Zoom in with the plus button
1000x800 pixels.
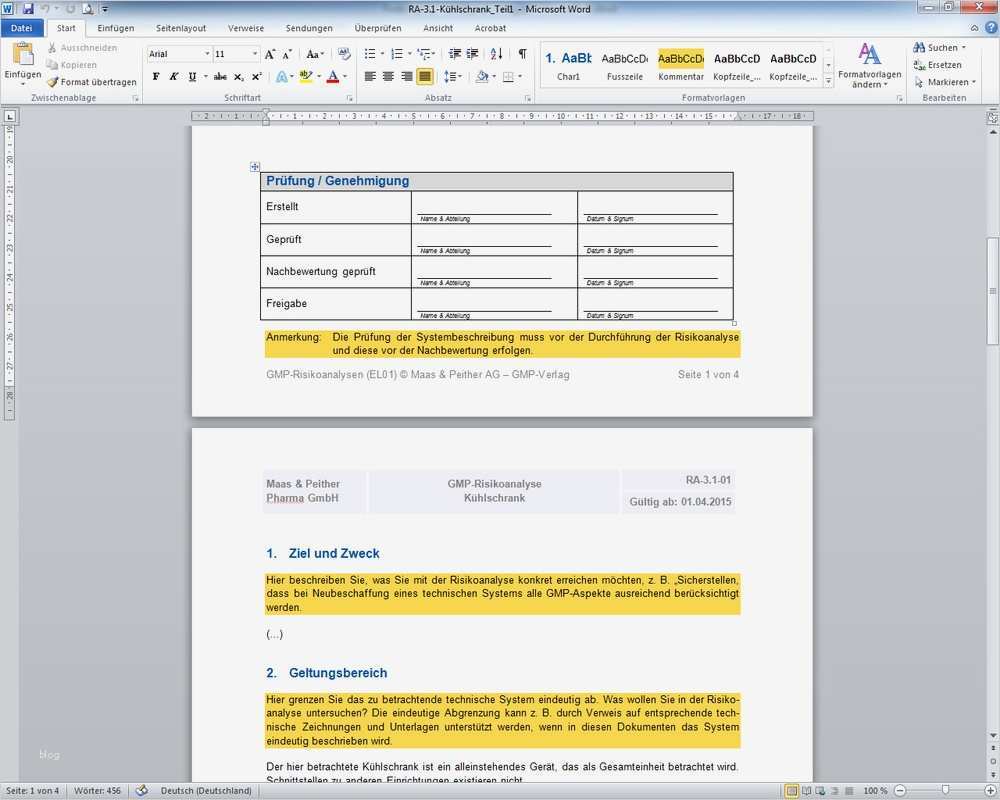point(990,791)
